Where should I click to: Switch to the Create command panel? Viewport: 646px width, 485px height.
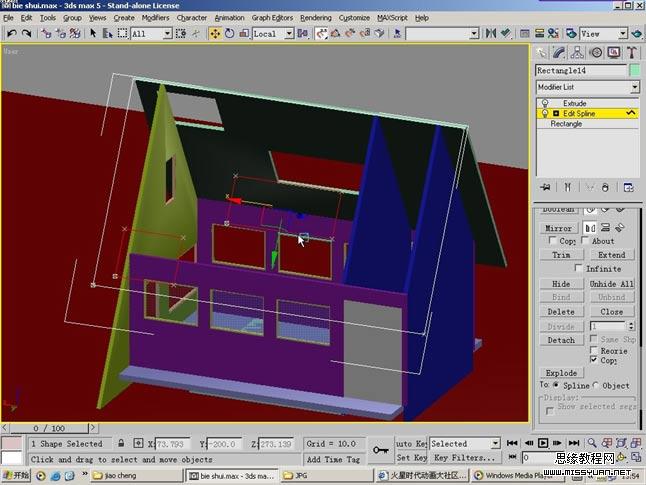click(x=541, y=52)
